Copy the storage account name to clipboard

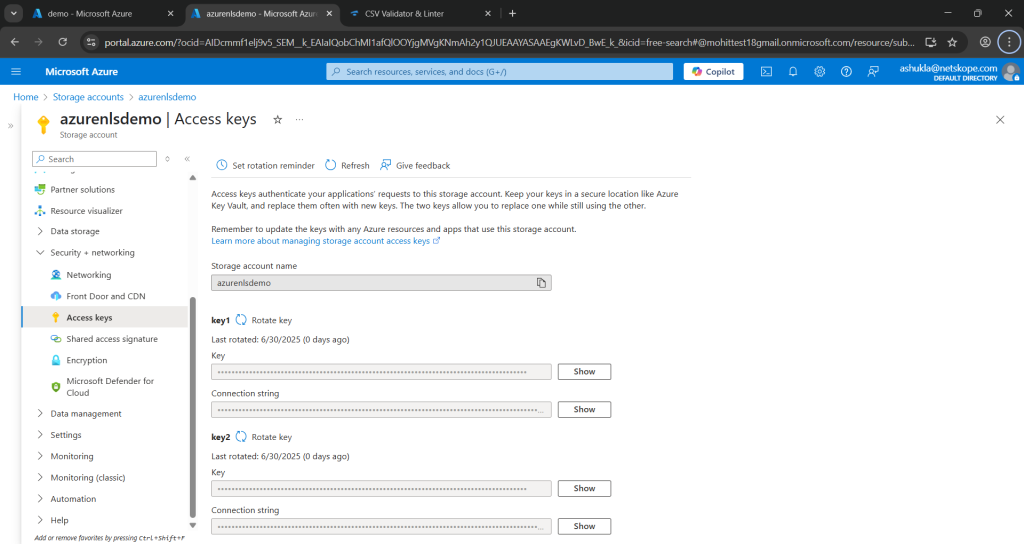tap(541, 283)
